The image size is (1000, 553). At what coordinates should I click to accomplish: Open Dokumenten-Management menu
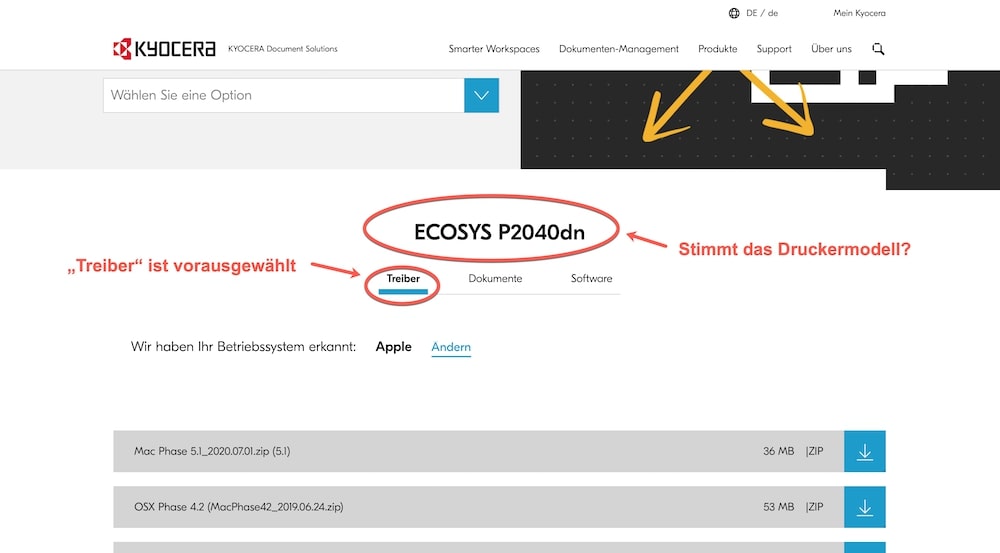point(619,49)
